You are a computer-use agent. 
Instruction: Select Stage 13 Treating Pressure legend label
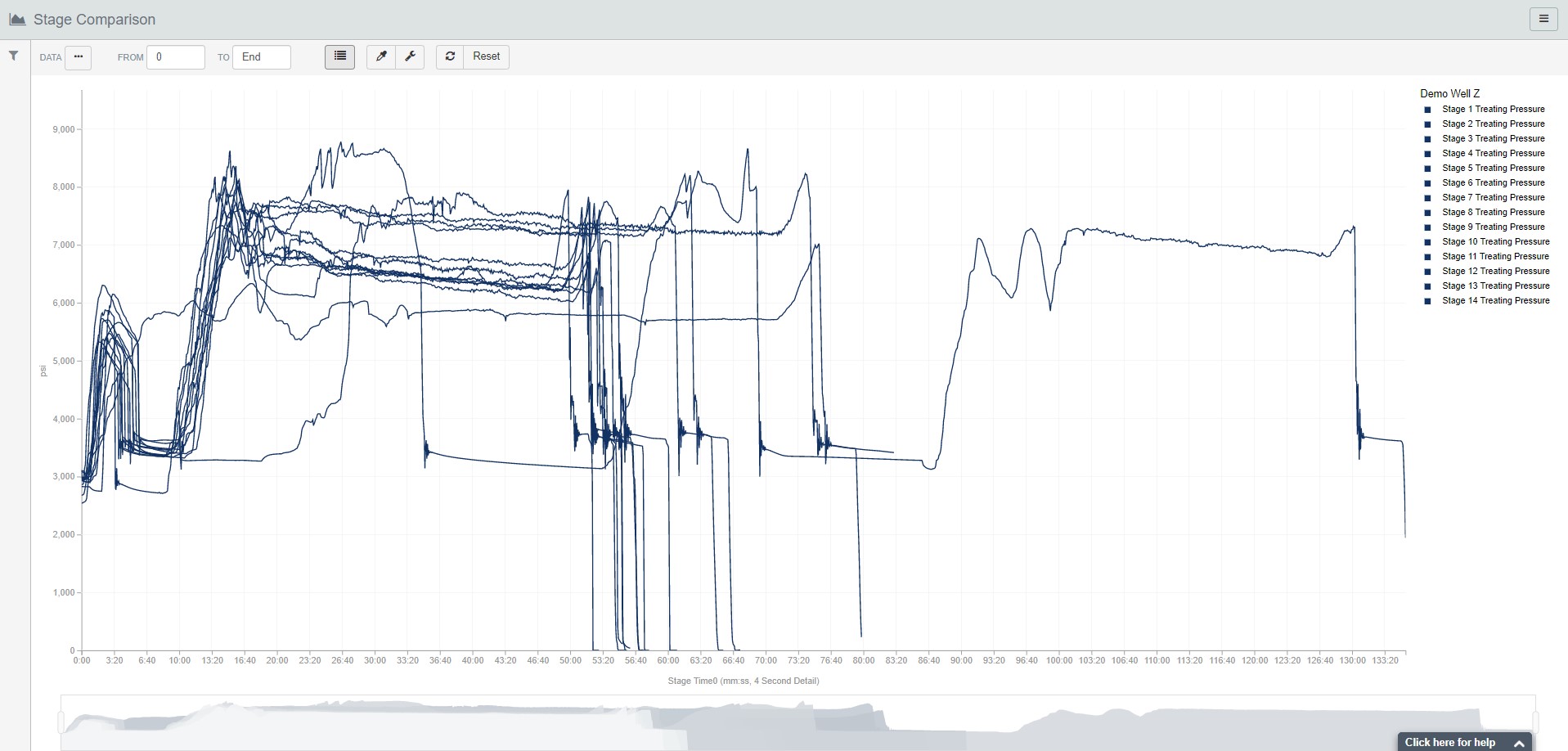pyautogui.click(x=1496, y=286)
